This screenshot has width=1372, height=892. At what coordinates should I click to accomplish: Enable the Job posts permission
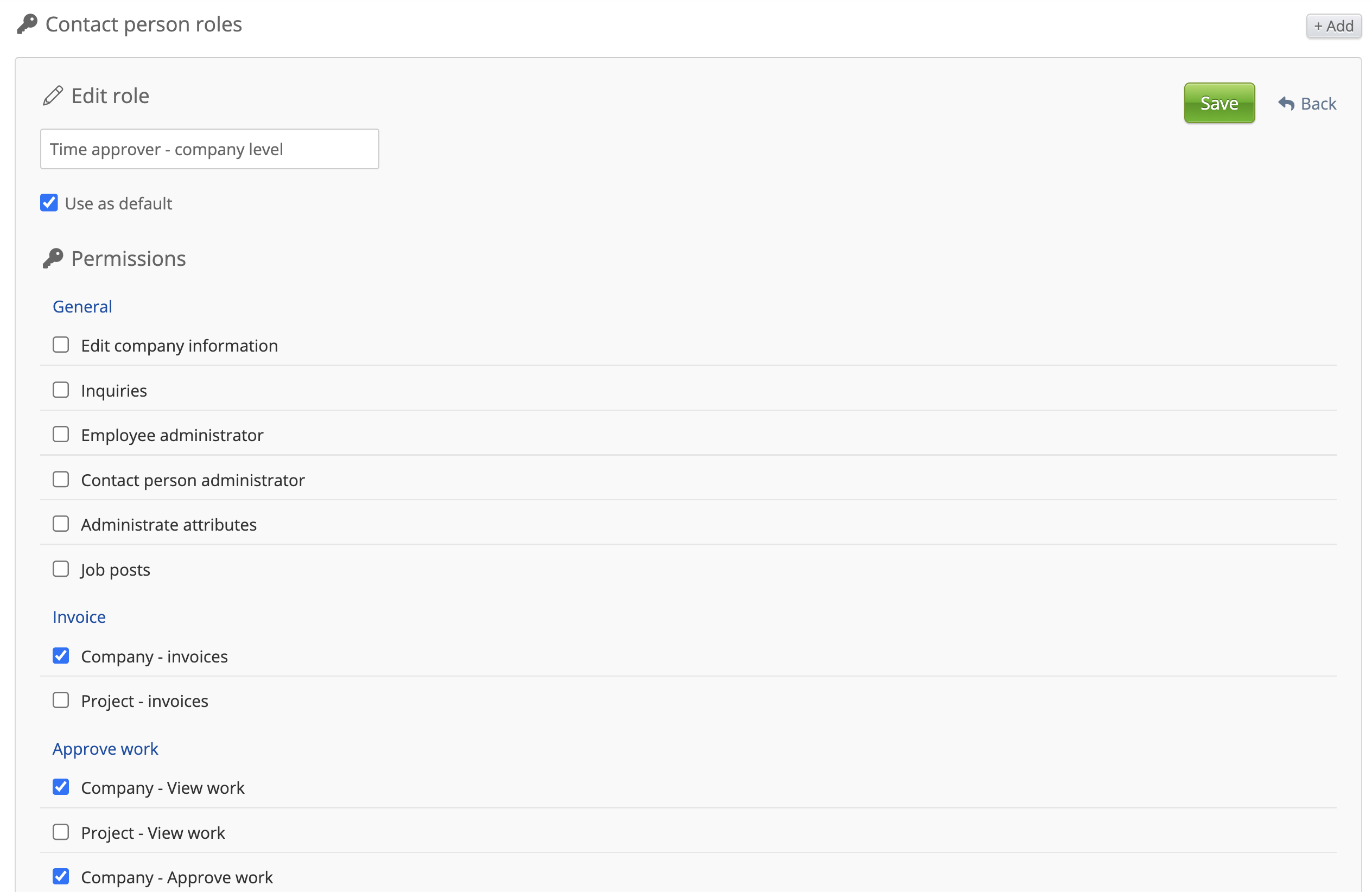[61, 569]
